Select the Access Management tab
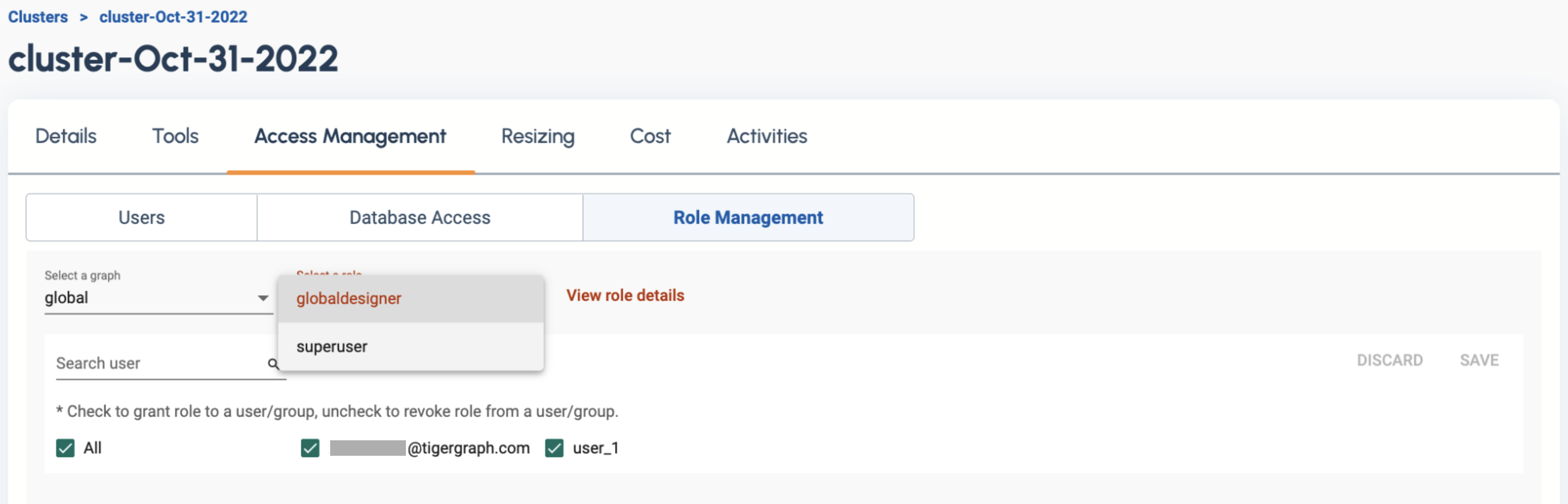This screenshot has height=504, width=1568. tap(350, 136)
